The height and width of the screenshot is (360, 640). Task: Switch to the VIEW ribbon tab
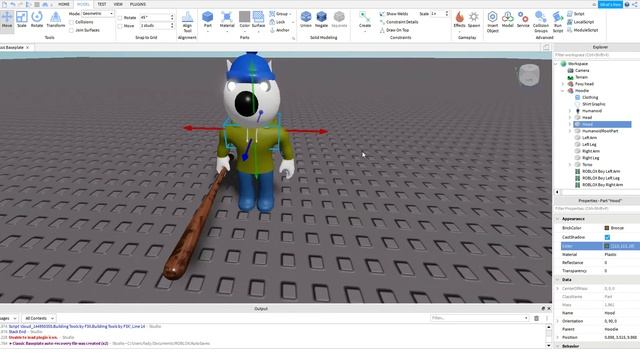[x=118, y=4]
